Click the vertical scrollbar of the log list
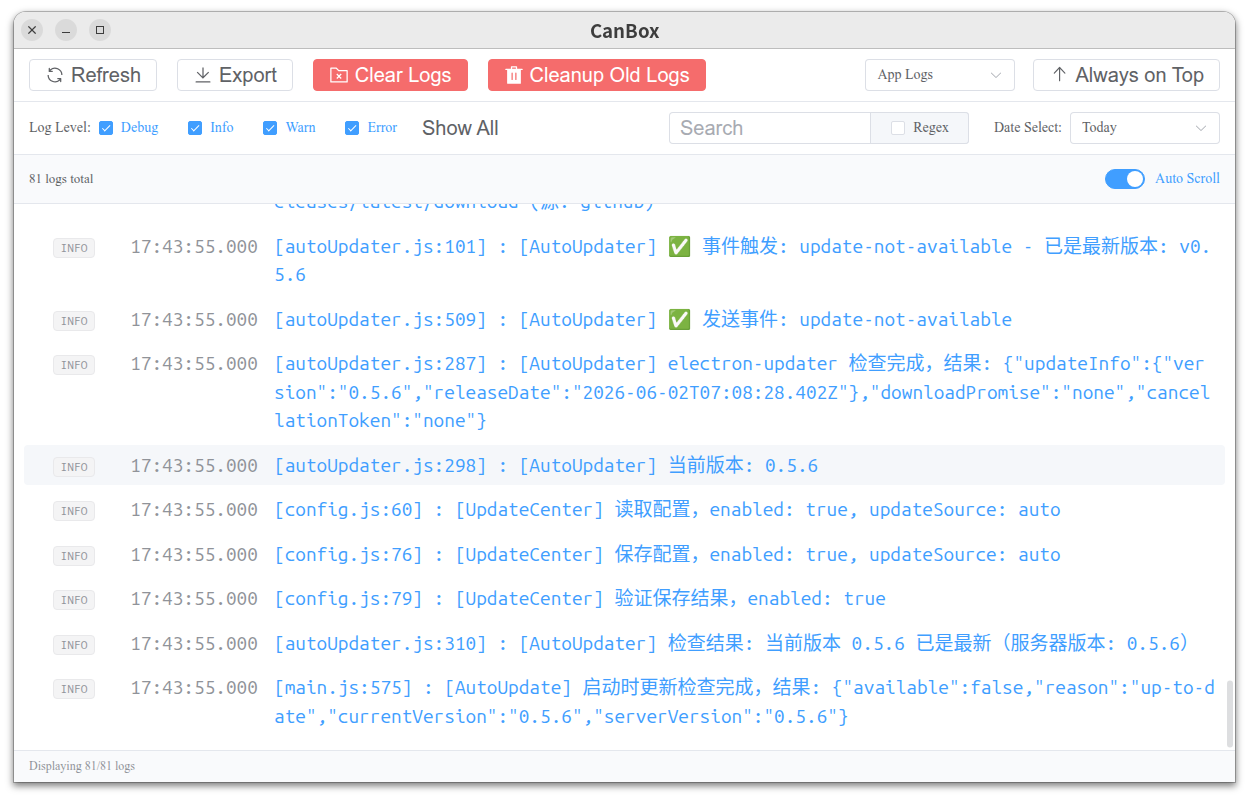1249x799 pixels. click(1229, 714)
